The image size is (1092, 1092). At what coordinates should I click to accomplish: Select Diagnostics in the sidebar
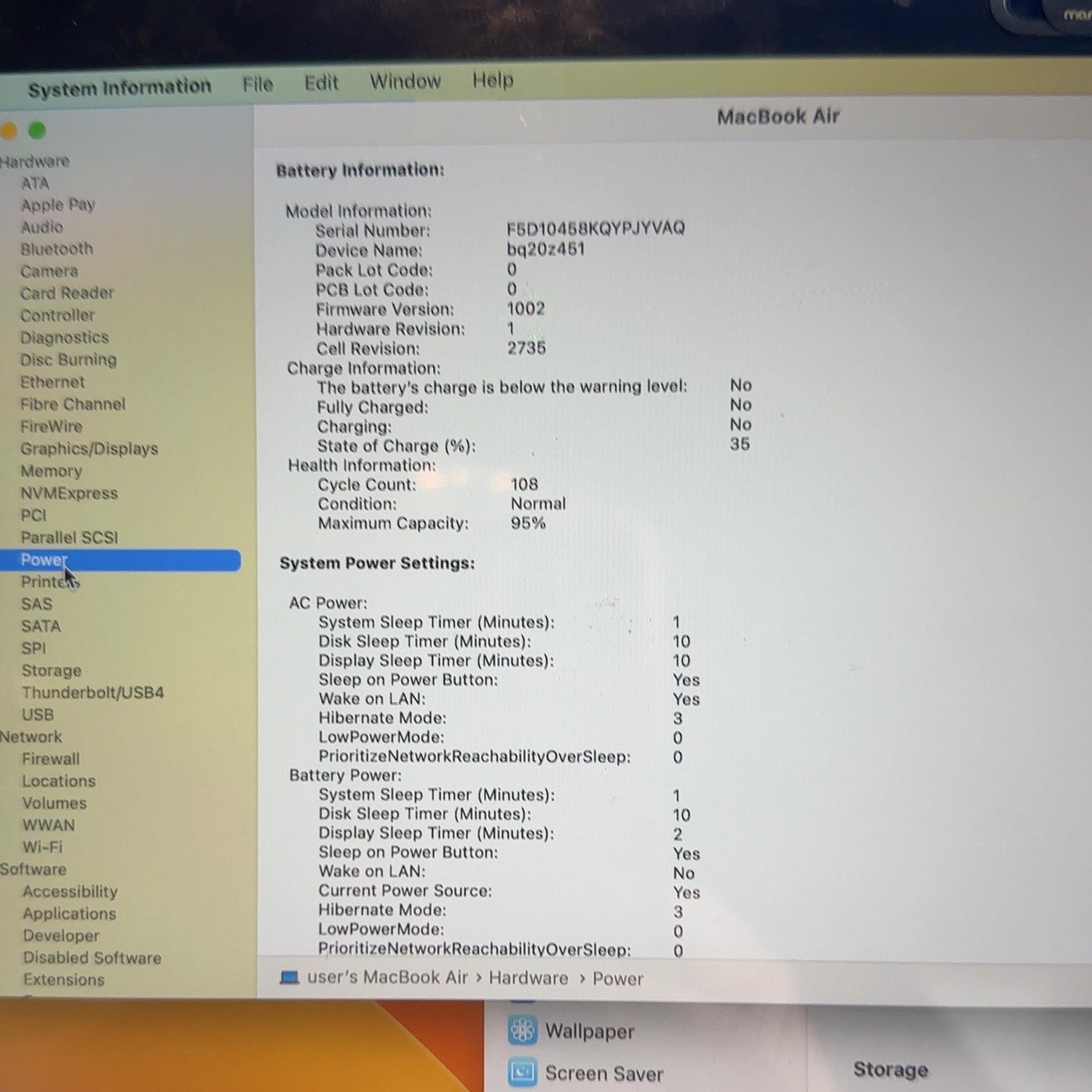tap(65, 338)
